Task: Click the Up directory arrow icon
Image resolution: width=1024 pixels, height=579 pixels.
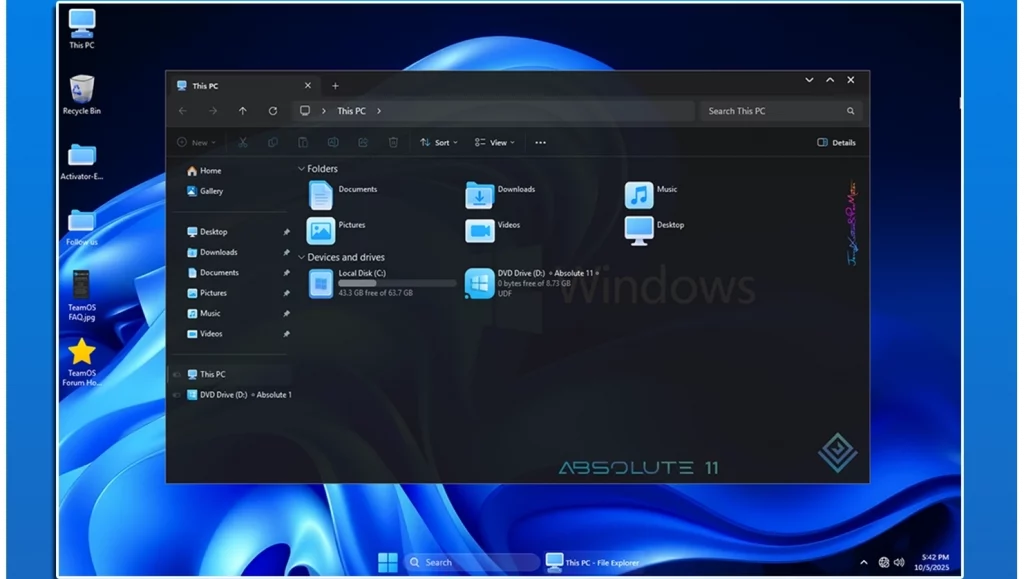Action: [x=243, y=111]
